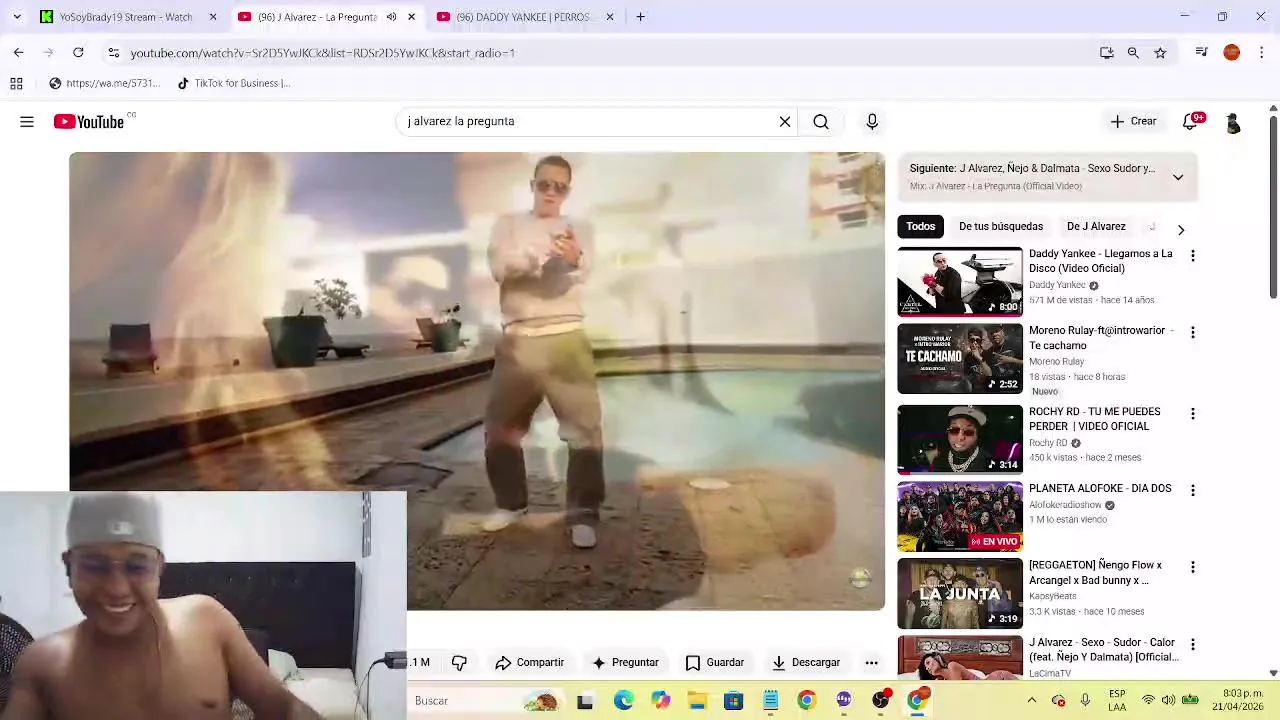The image size is (1280, 720).
Task: Open the Te Cachamo video thumbnail
Action: pos(960,358)
